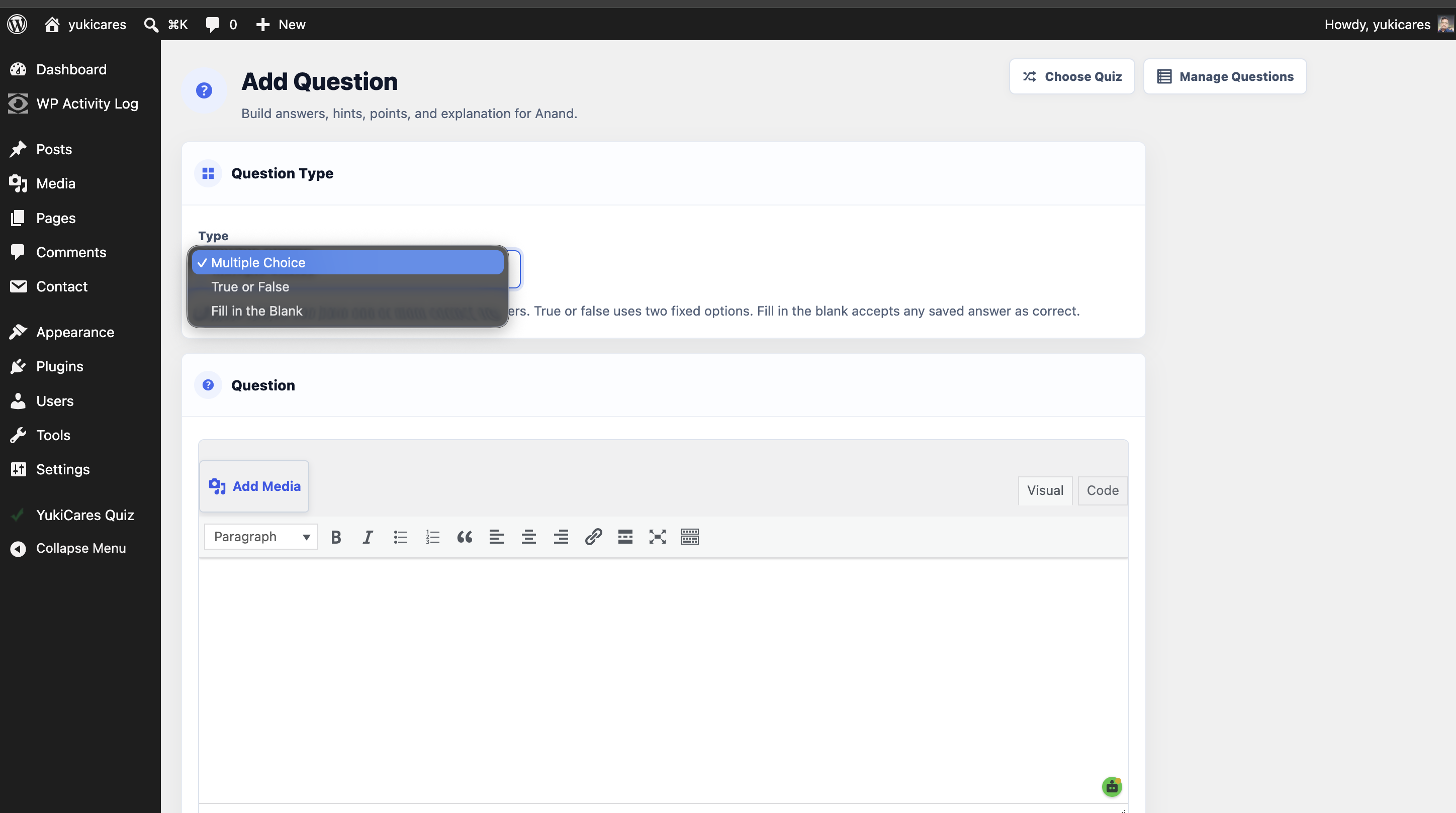Open the New content menu
The image size is (1456, 813).
coord(281,24)
